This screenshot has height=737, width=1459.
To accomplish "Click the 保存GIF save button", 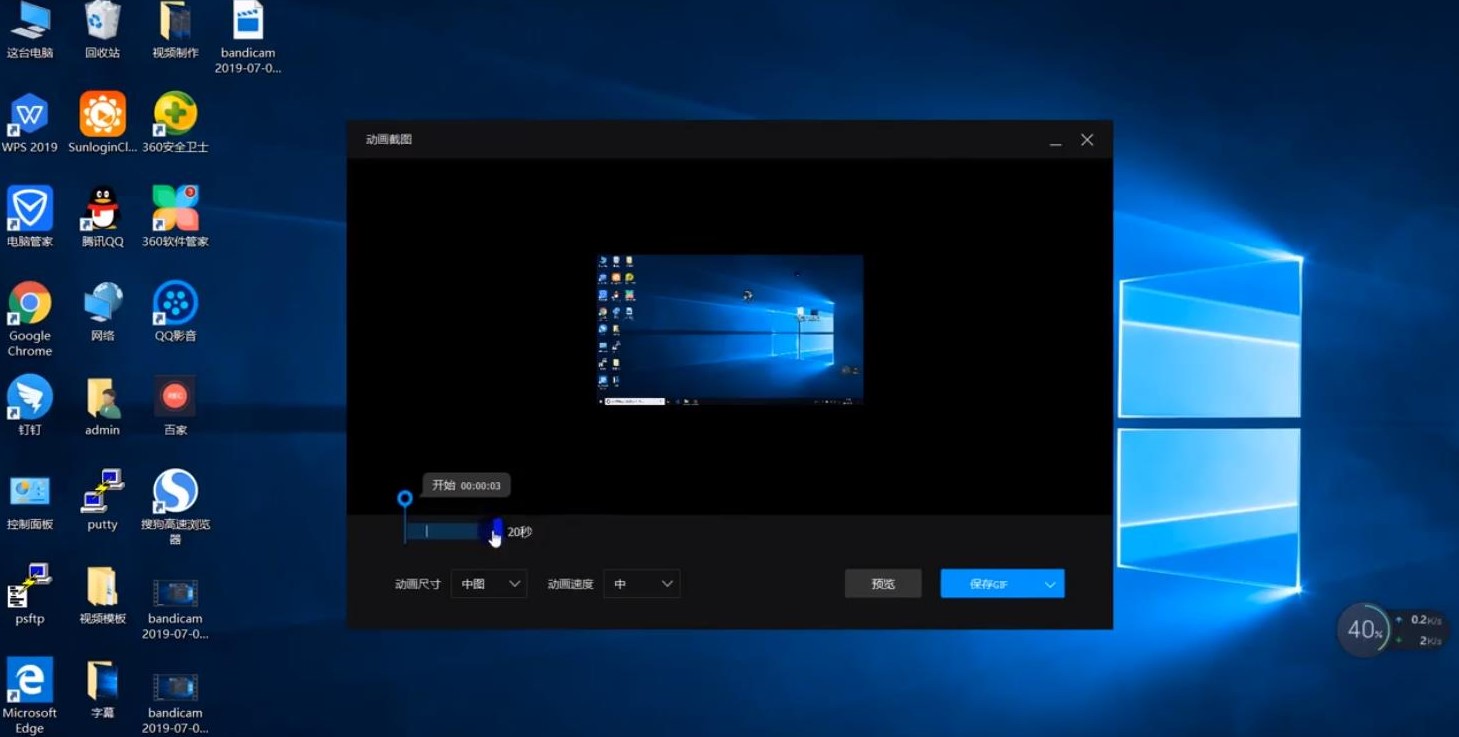I will point(988,584).
